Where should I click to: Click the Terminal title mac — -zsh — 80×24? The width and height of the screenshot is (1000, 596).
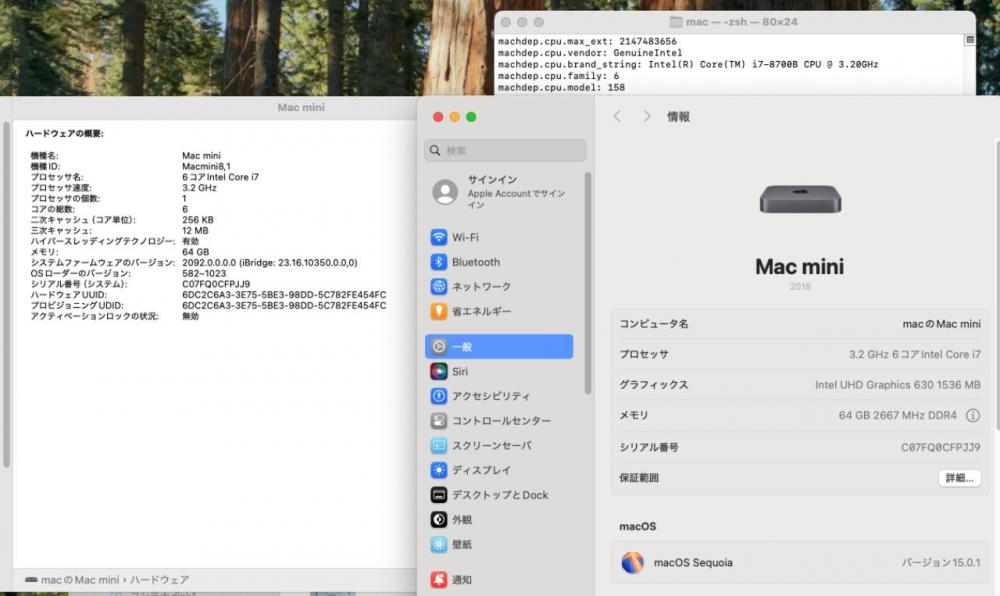[742, 22]
